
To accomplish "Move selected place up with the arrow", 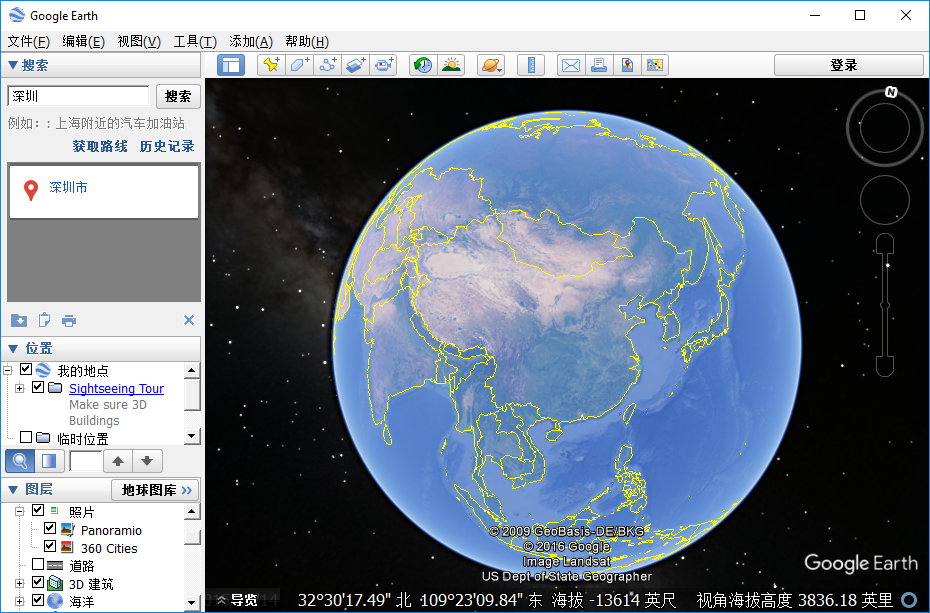I will coord(118,461).
